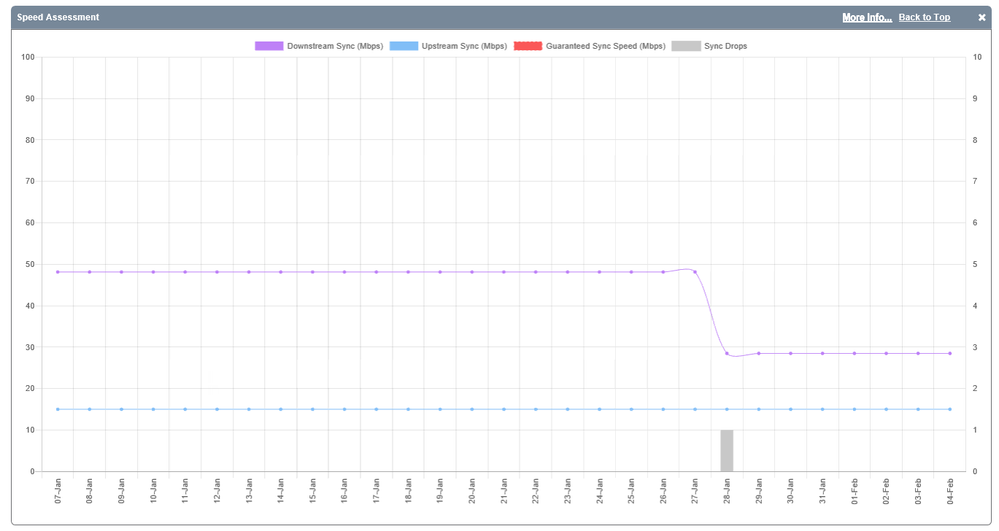Hide the Guaranteed Sync Speed (Mbps) label
The image size is (999, 531).
pos(605,46)
